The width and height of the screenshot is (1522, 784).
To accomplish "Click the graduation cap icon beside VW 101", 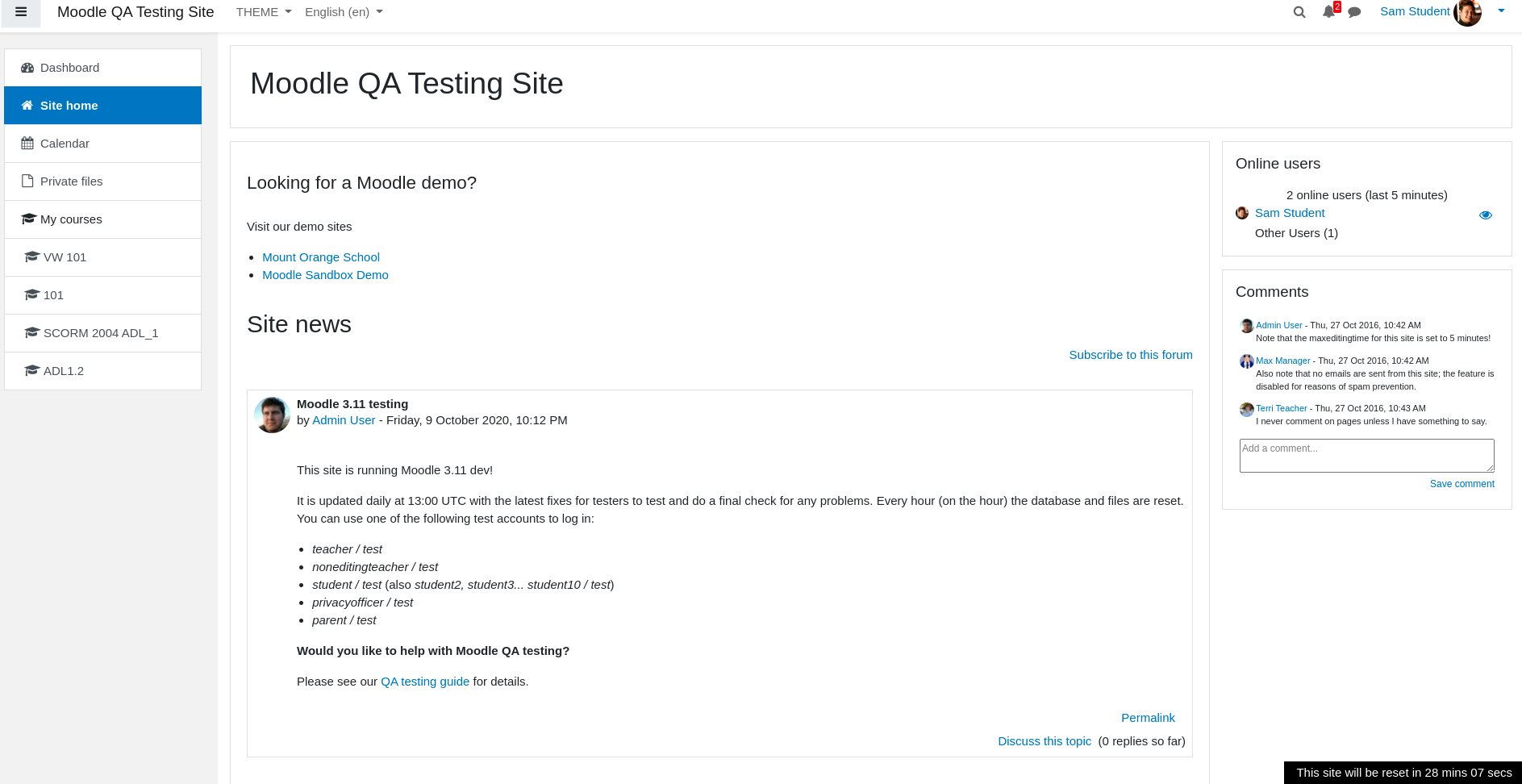I will (32, 256).
